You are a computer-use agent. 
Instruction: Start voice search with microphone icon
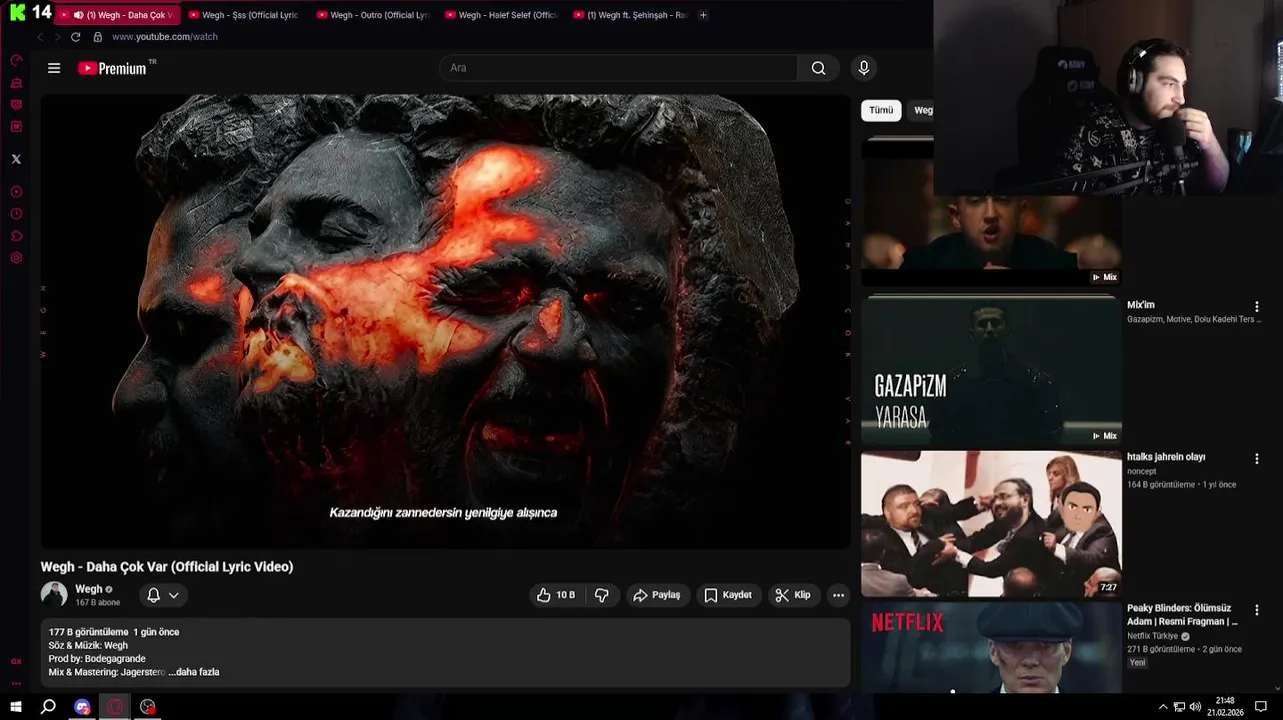coord(864,68)
